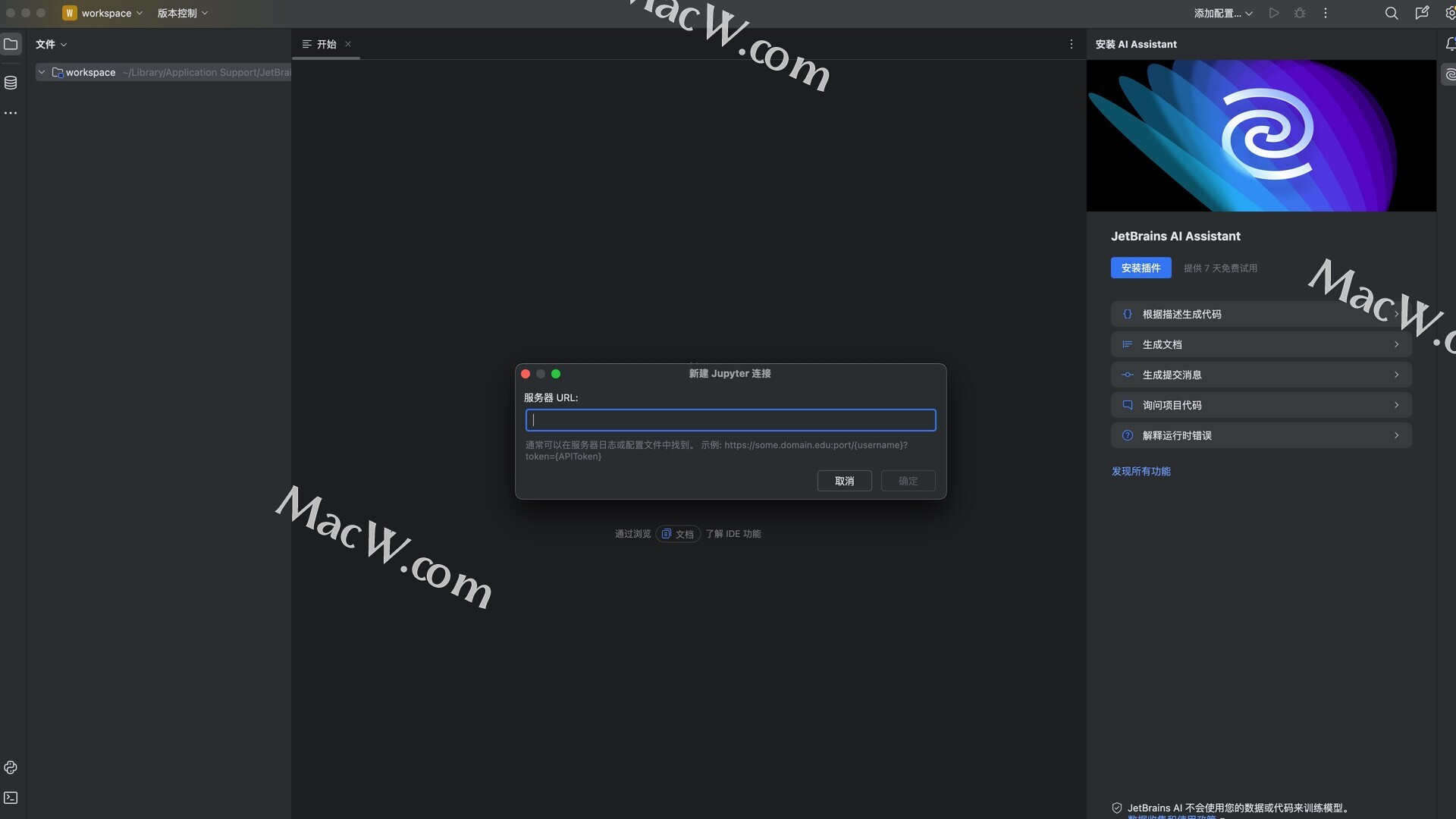Open editor tab options vertical dots
1456x819 pixels.
click(1072, 44)
